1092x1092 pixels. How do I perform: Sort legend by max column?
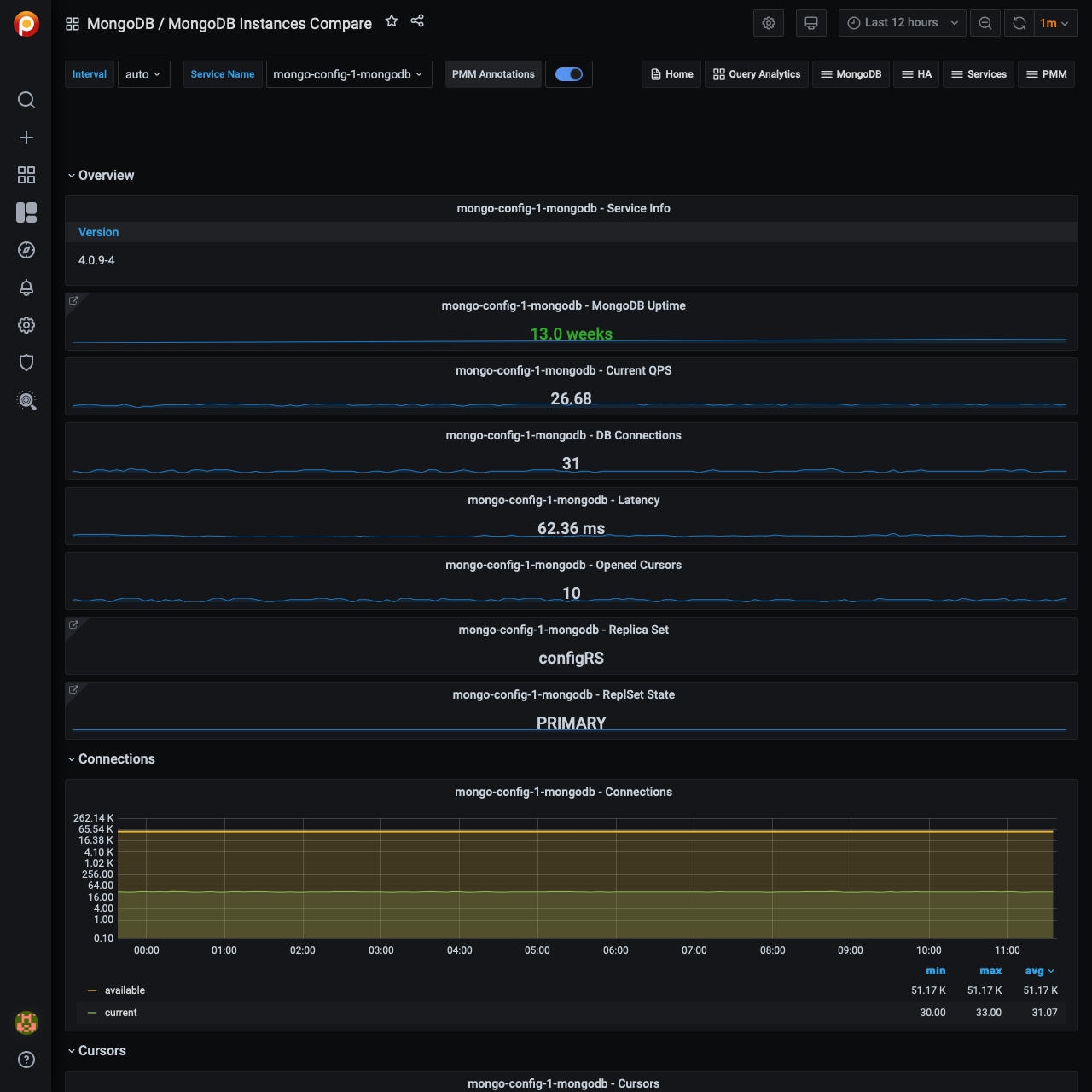(990, 971)
